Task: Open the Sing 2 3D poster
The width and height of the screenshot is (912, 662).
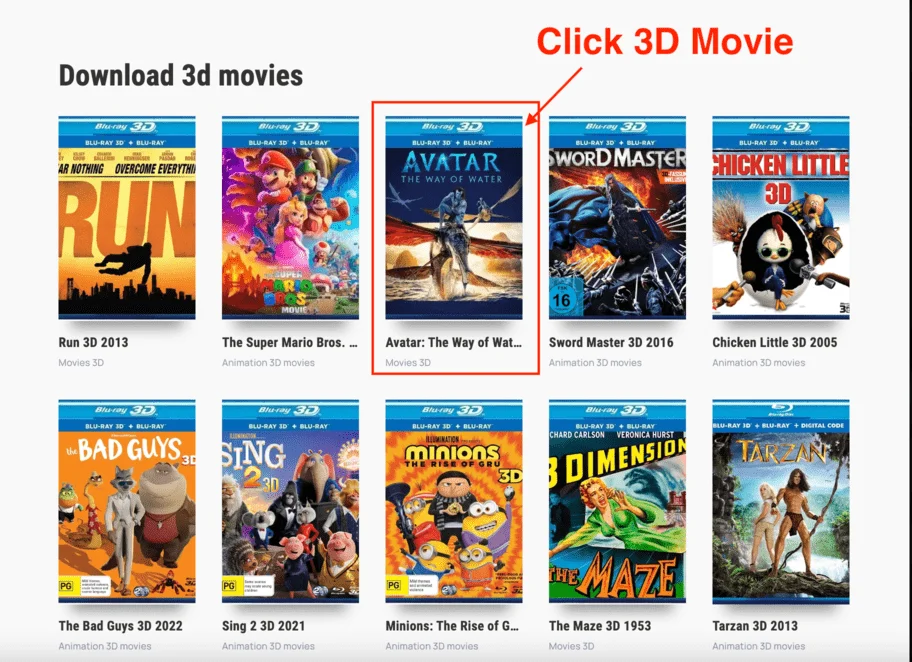Action: click(x=290, y=501)
